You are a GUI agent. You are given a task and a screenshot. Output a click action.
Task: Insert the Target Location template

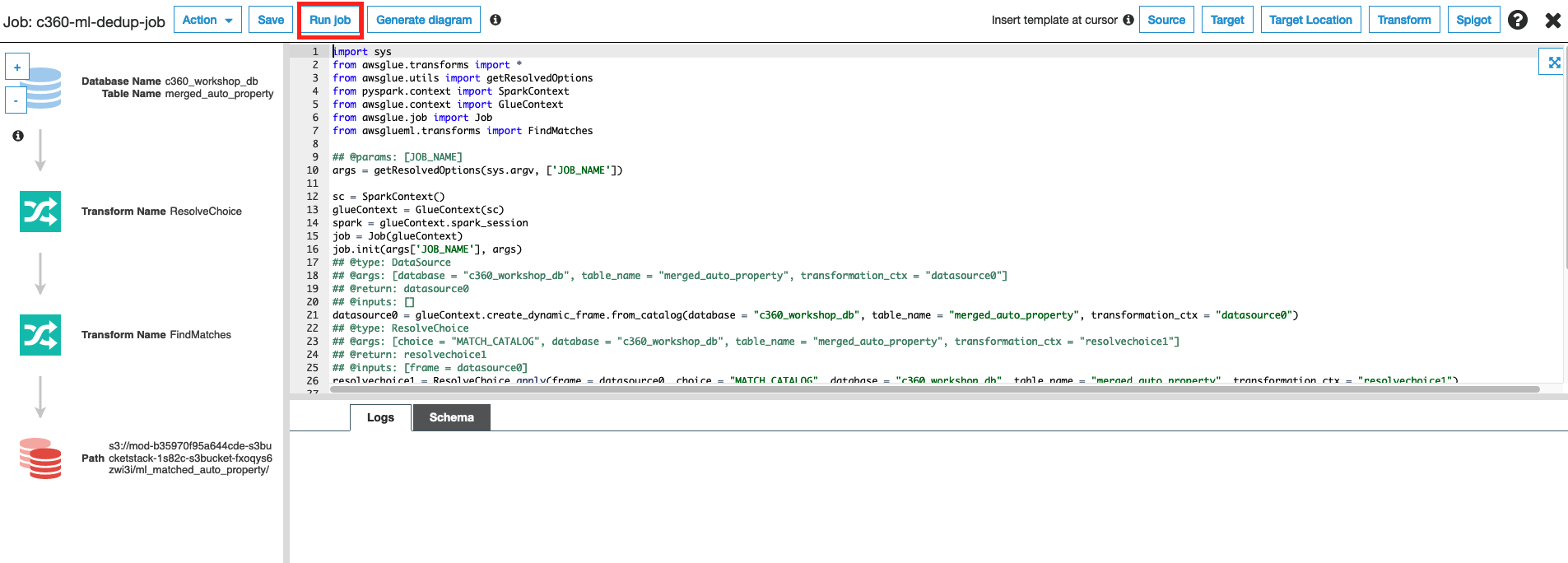[x=1310, y=20]
